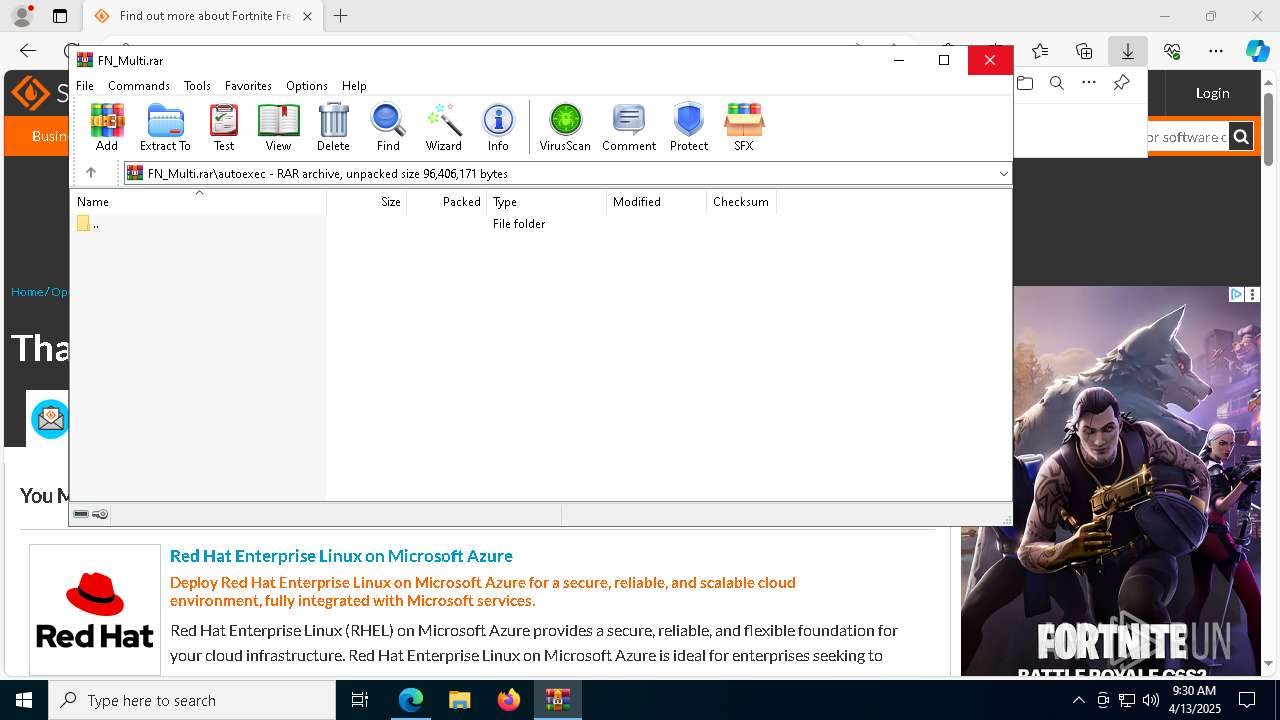Click the website search magnifier button
This screenshot has width=1280, height=720.
[x=1240, y=137]
